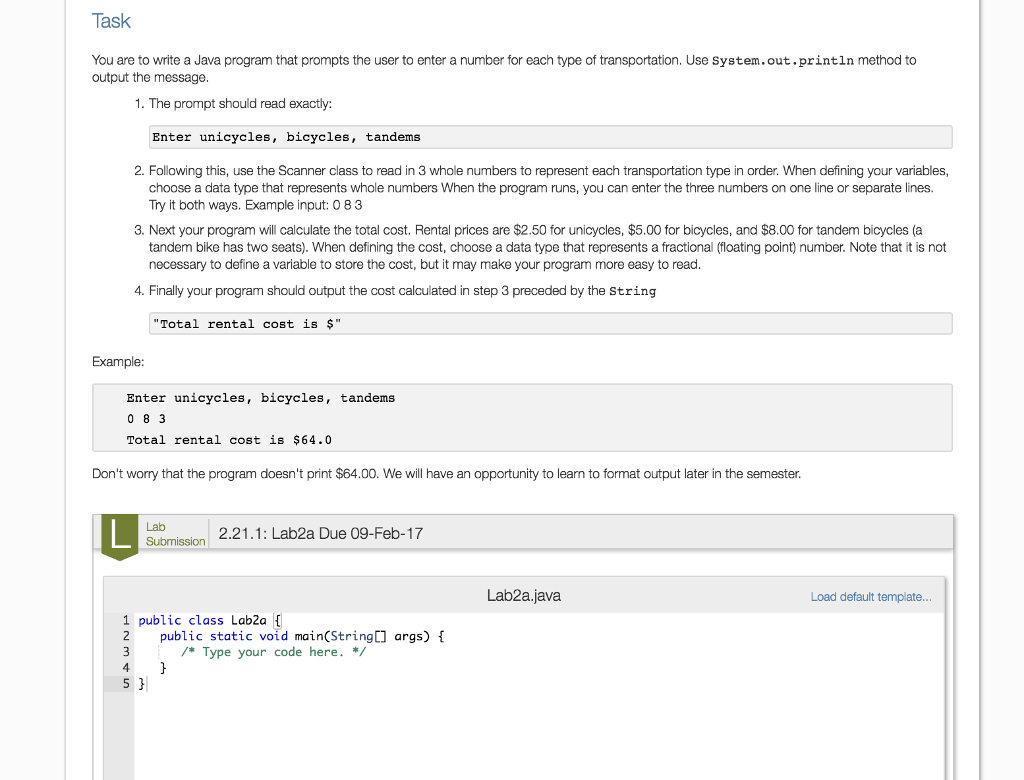Click line number 5 in the gutter
The image size is (1024, 780).
tap(126, 683)
